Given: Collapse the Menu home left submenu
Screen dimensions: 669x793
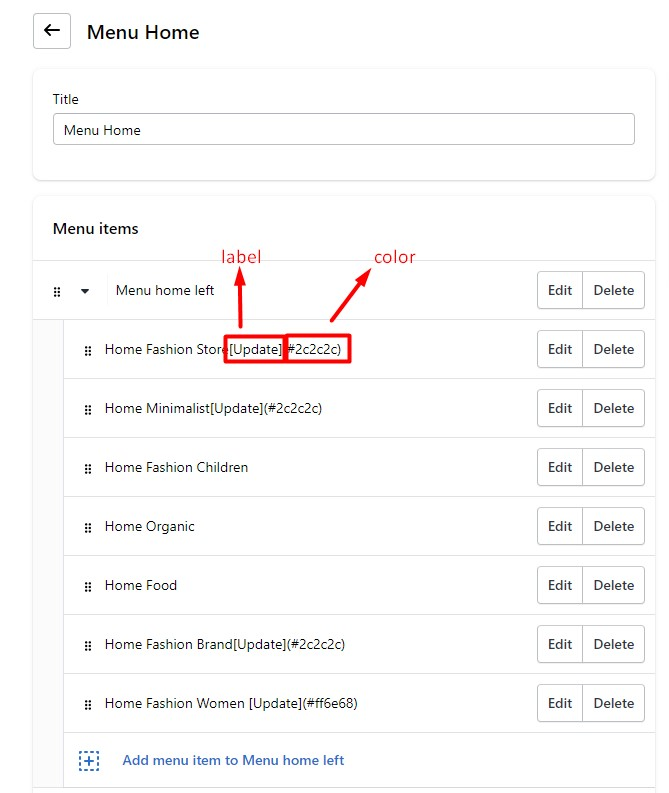Looking at the screenshot, I should click(x=85, y=291).
